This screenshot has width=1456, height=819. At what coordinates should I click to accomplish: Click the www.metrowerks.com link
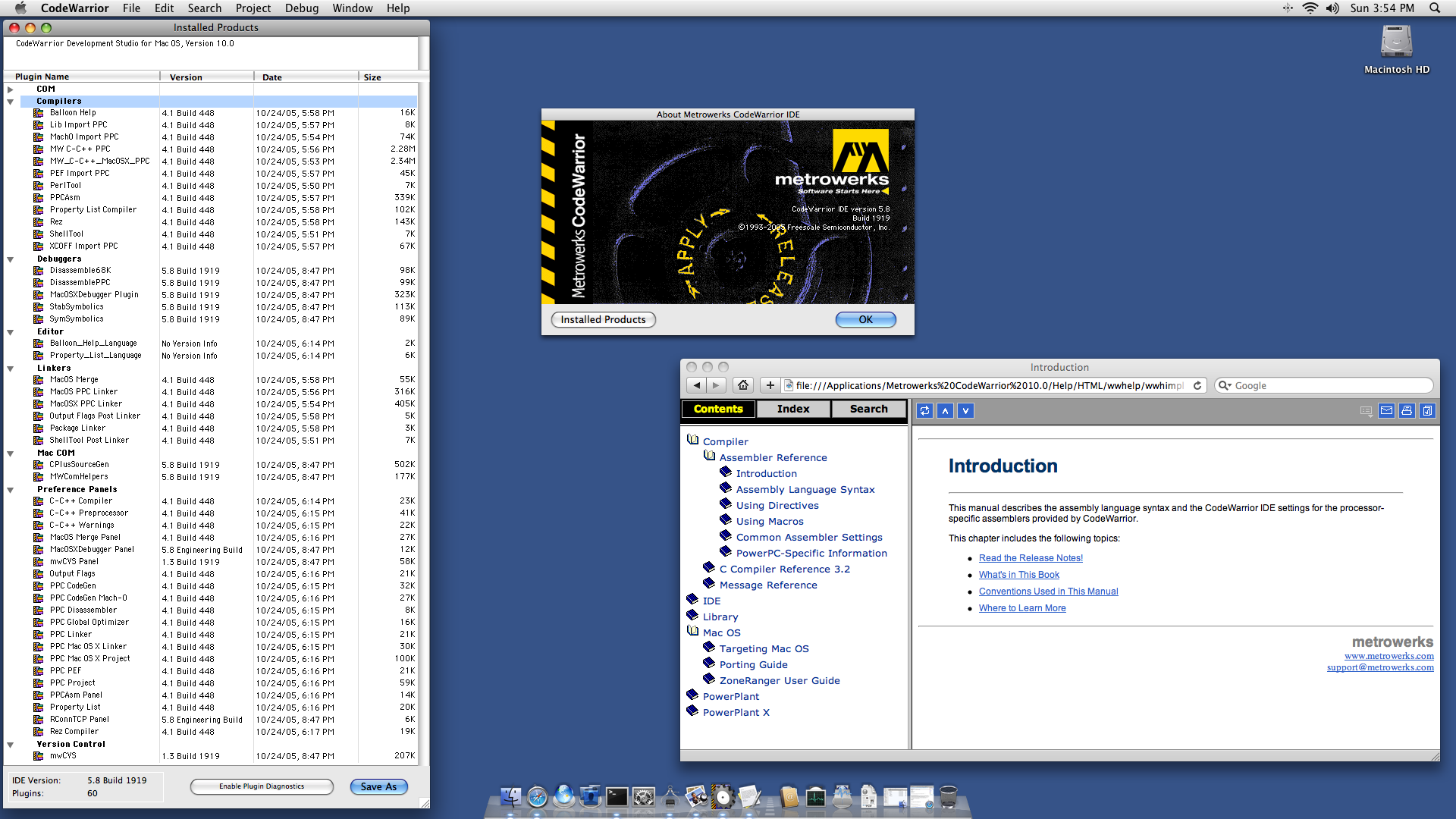pyautogui.click(x=1389, y=656)
